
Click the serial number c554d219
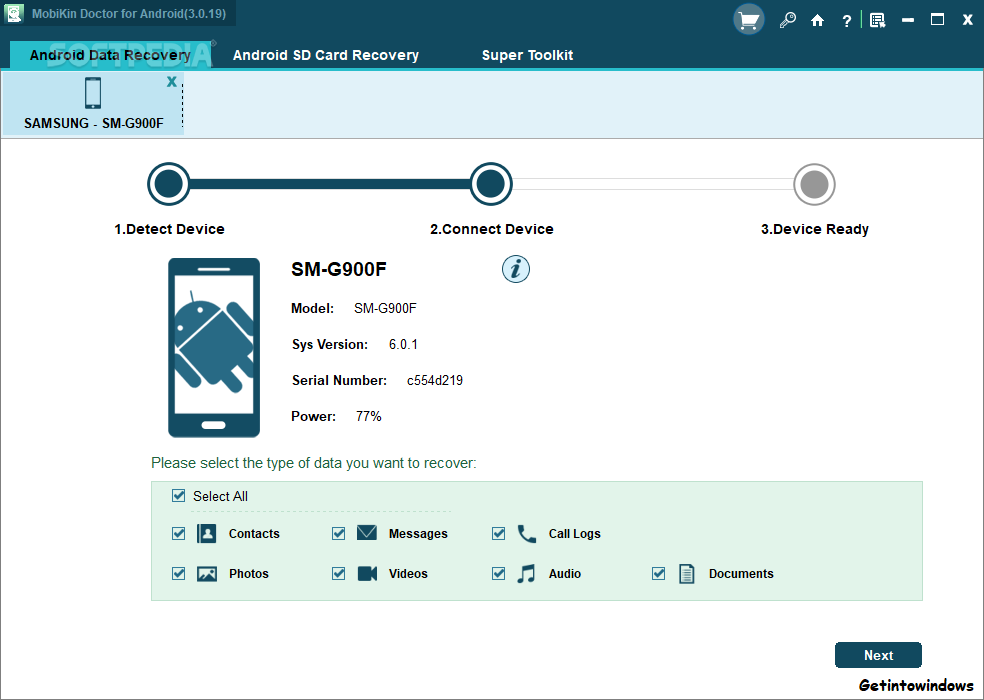(435, 380)
